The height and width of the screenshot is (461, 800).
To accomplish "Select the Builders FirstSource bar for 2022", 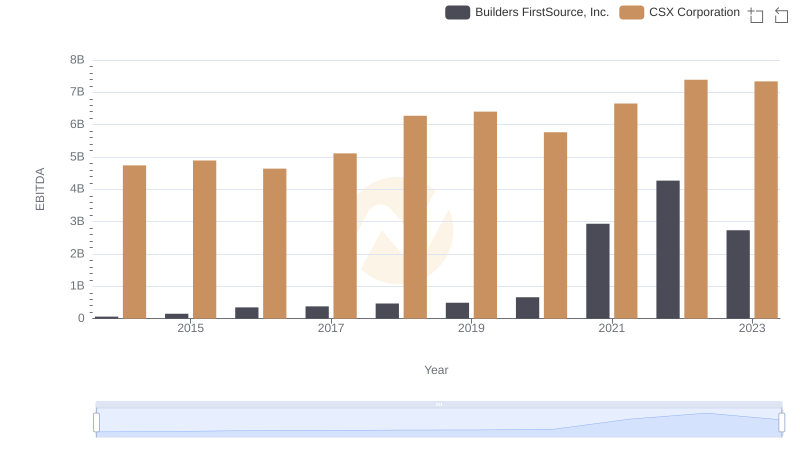I will pos(668,249).
